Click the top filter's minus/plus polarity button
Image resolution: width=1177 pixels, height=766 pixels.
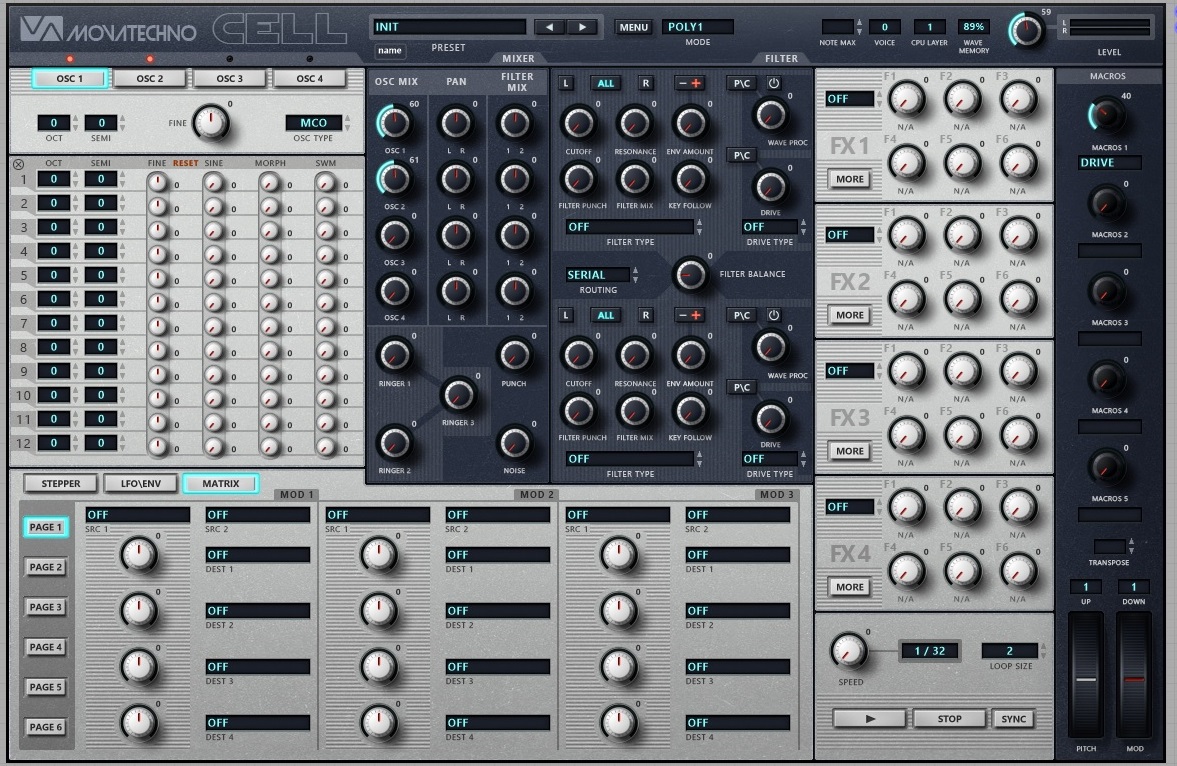(x=689, y=83)
